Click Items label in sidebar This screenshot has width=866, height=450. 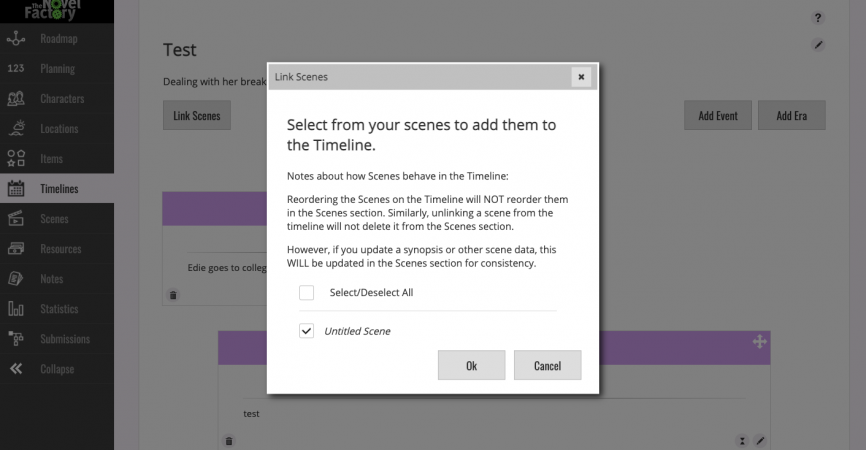[x=51, y=158]
